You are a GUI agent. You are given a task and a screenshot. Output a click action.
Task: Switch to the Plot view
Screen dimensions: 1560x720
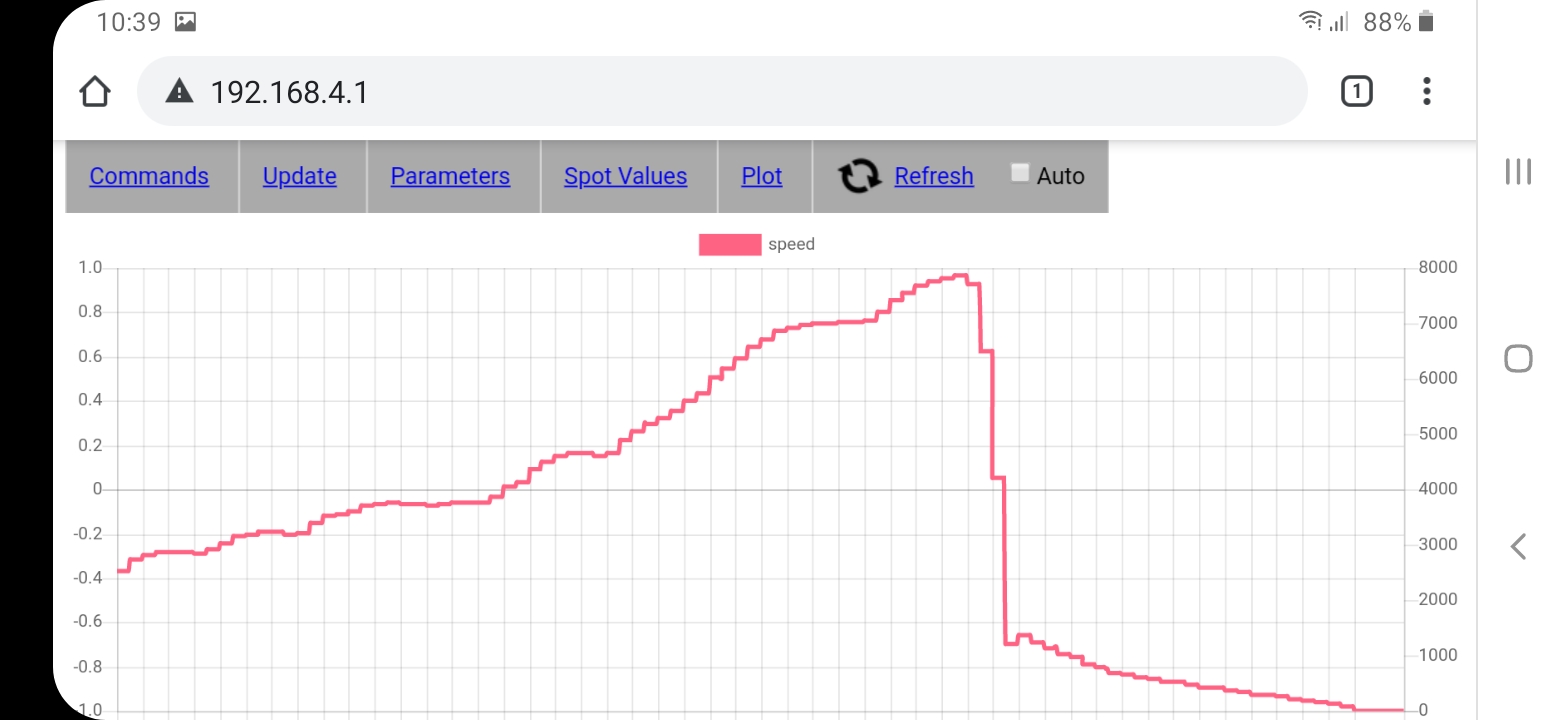point(761,176)
